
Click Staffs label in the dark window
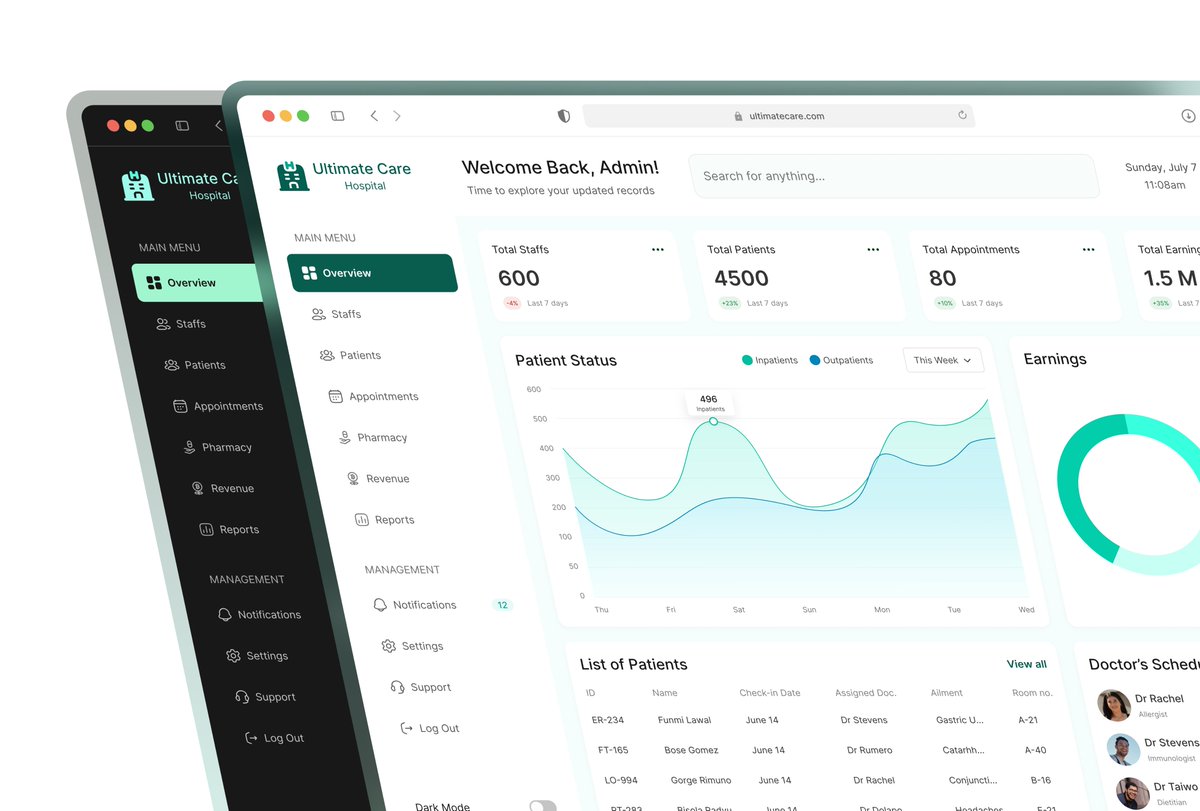191,324
